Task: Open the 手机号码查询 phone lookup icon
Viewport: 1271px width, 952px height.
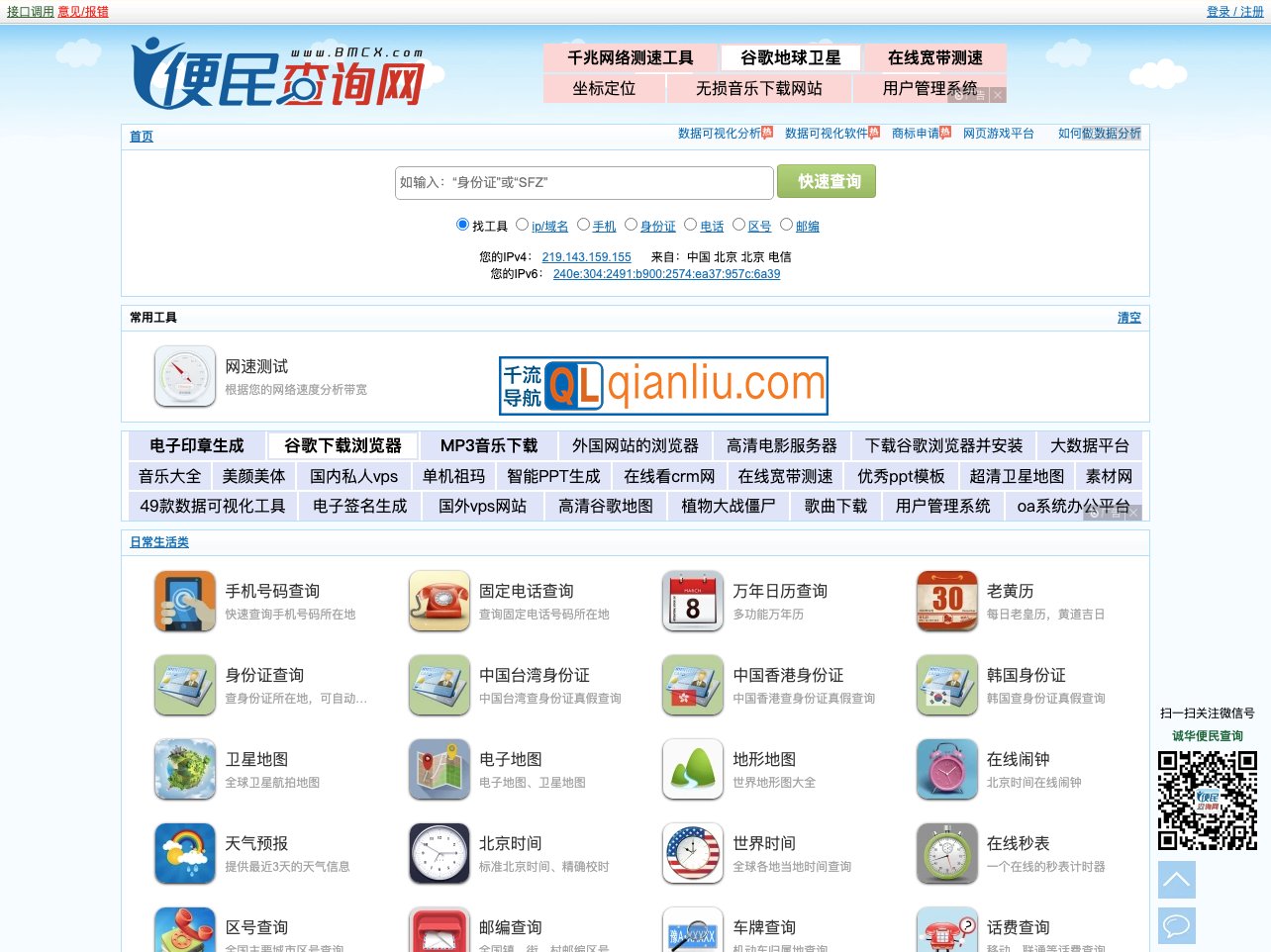Action: pos(185,601)
